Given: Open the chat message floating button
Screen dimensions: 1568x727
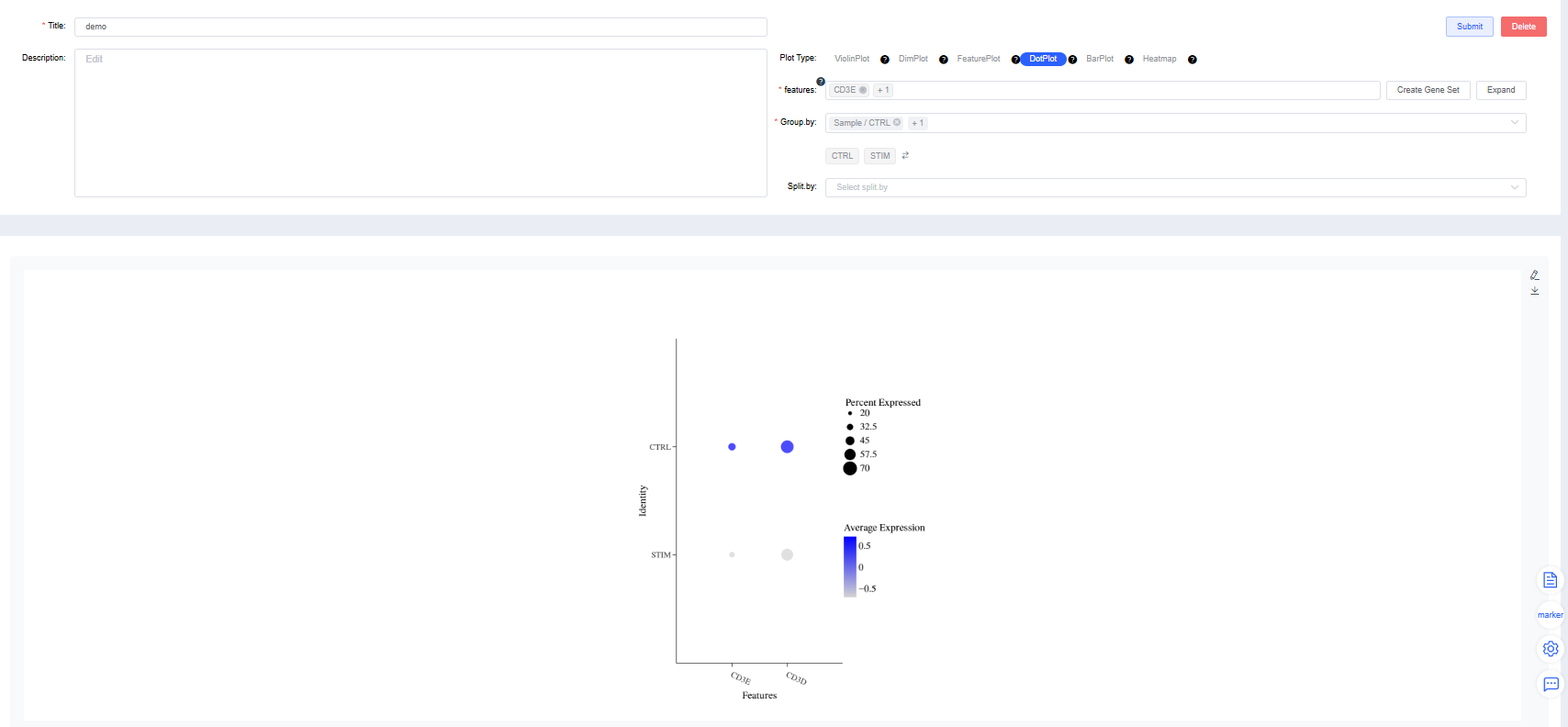Looking at the screenshot, I should [1550, 684].
